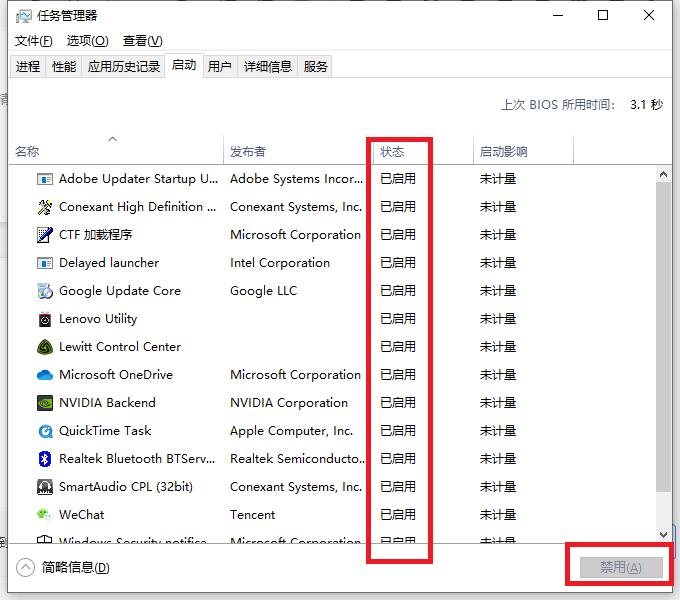Click the Lenovo Utility icon
Image resolution: width=680 pixels, height=600 pixels.
pos(45,319)
